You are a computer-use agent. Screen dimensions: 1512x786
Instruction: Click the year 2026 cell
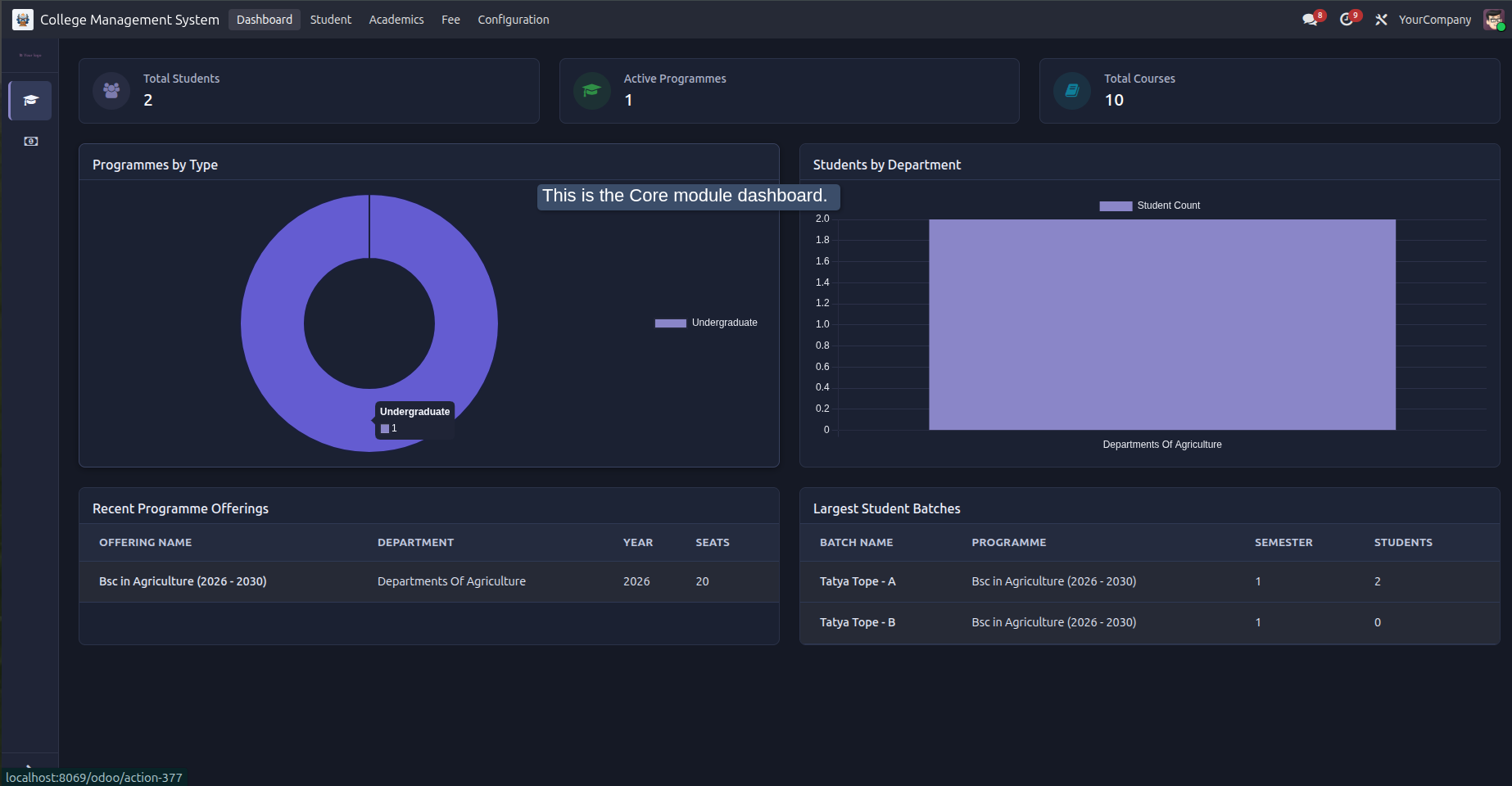[636, 581]
